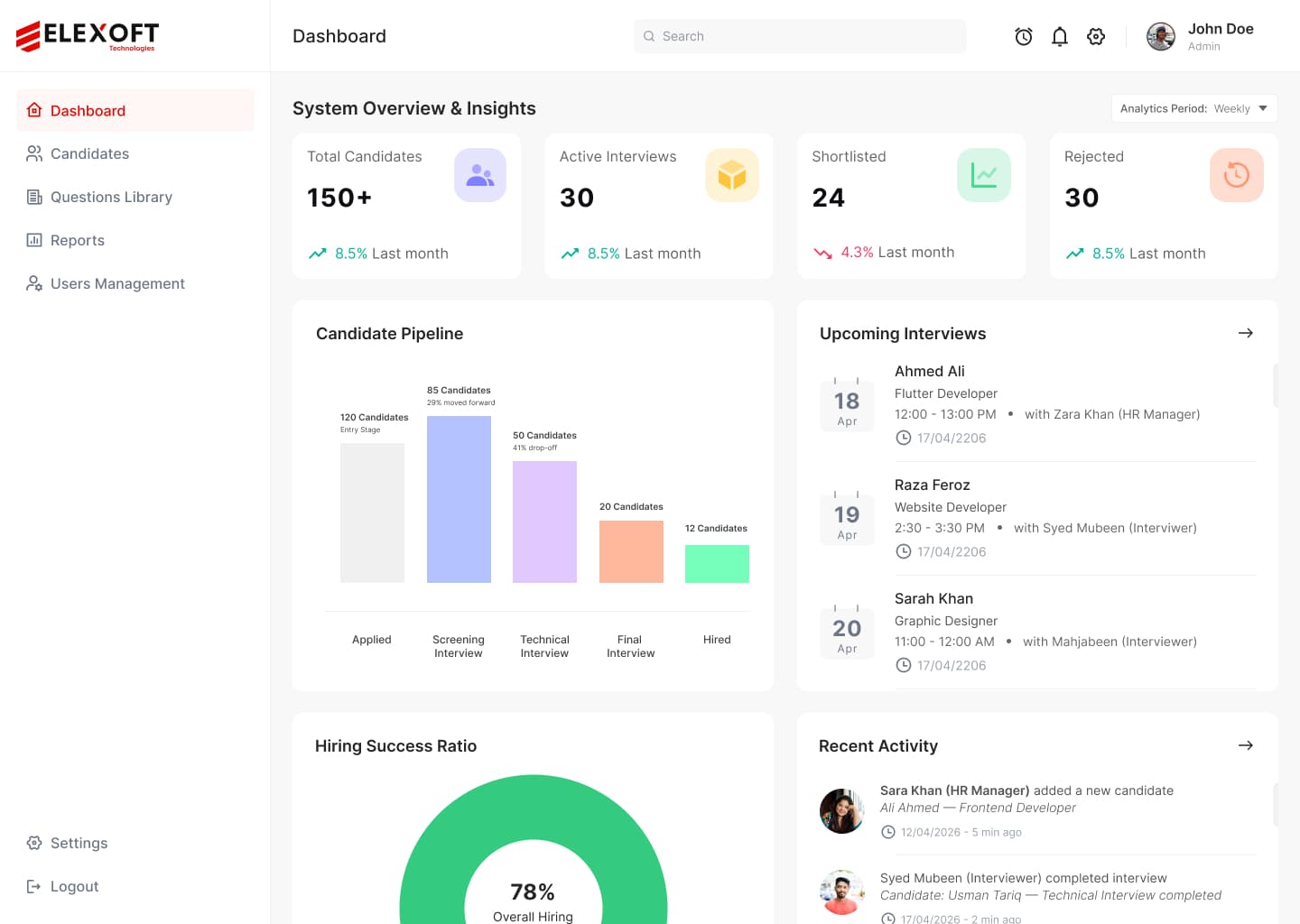1300x924 pixels.
Task: Open the notifications bell icon
Action: click(1060, 36)
